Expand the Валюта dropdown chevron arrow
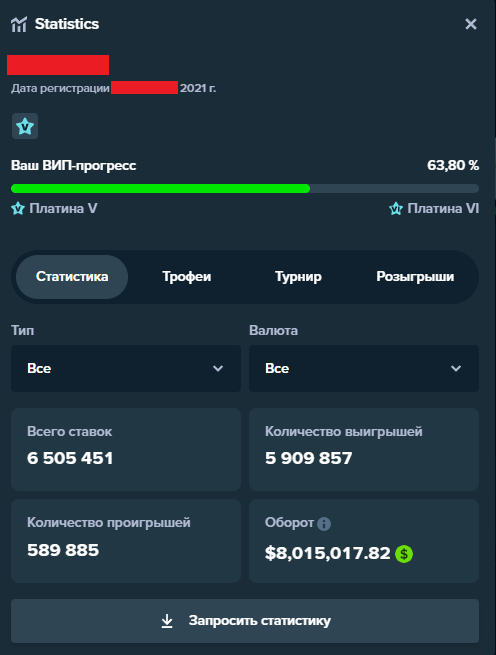This screenshot has width=496, height=655. tap(456, 368)
